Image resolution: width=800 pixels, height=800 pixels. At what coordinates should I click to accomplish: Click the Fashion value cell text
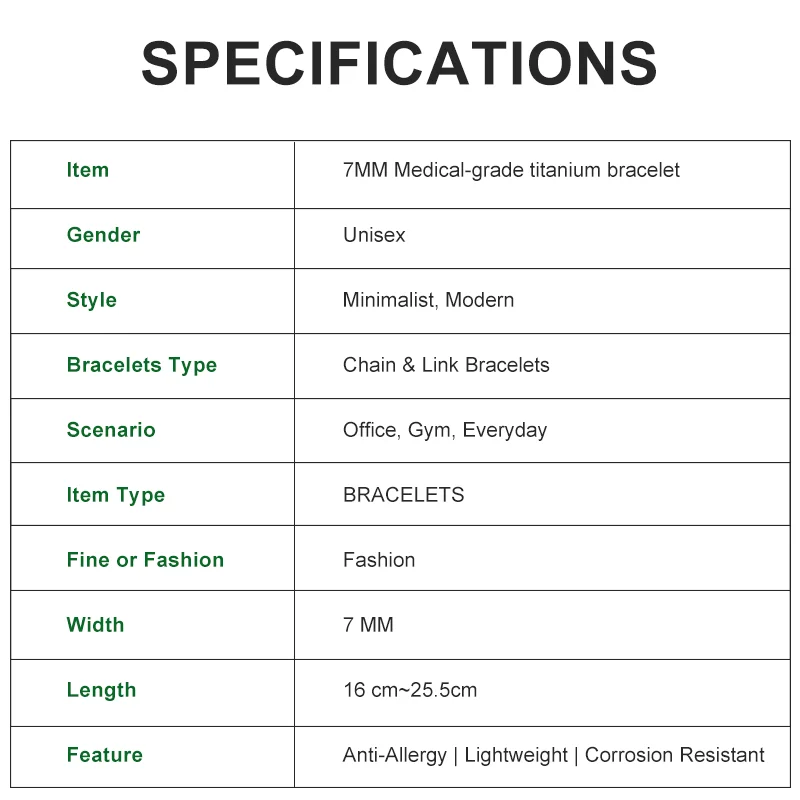[379, 560]
